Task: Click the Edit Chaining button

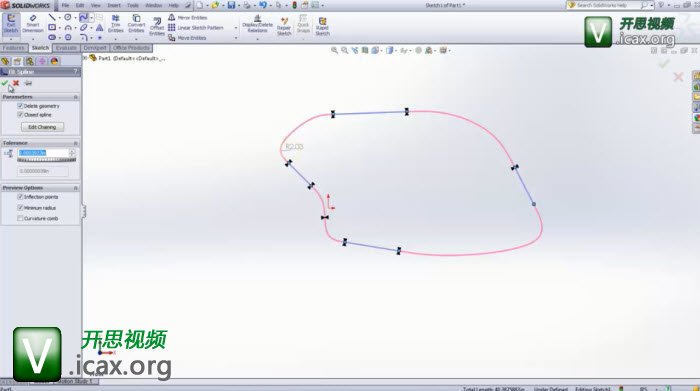Action: tap(42, 127)
